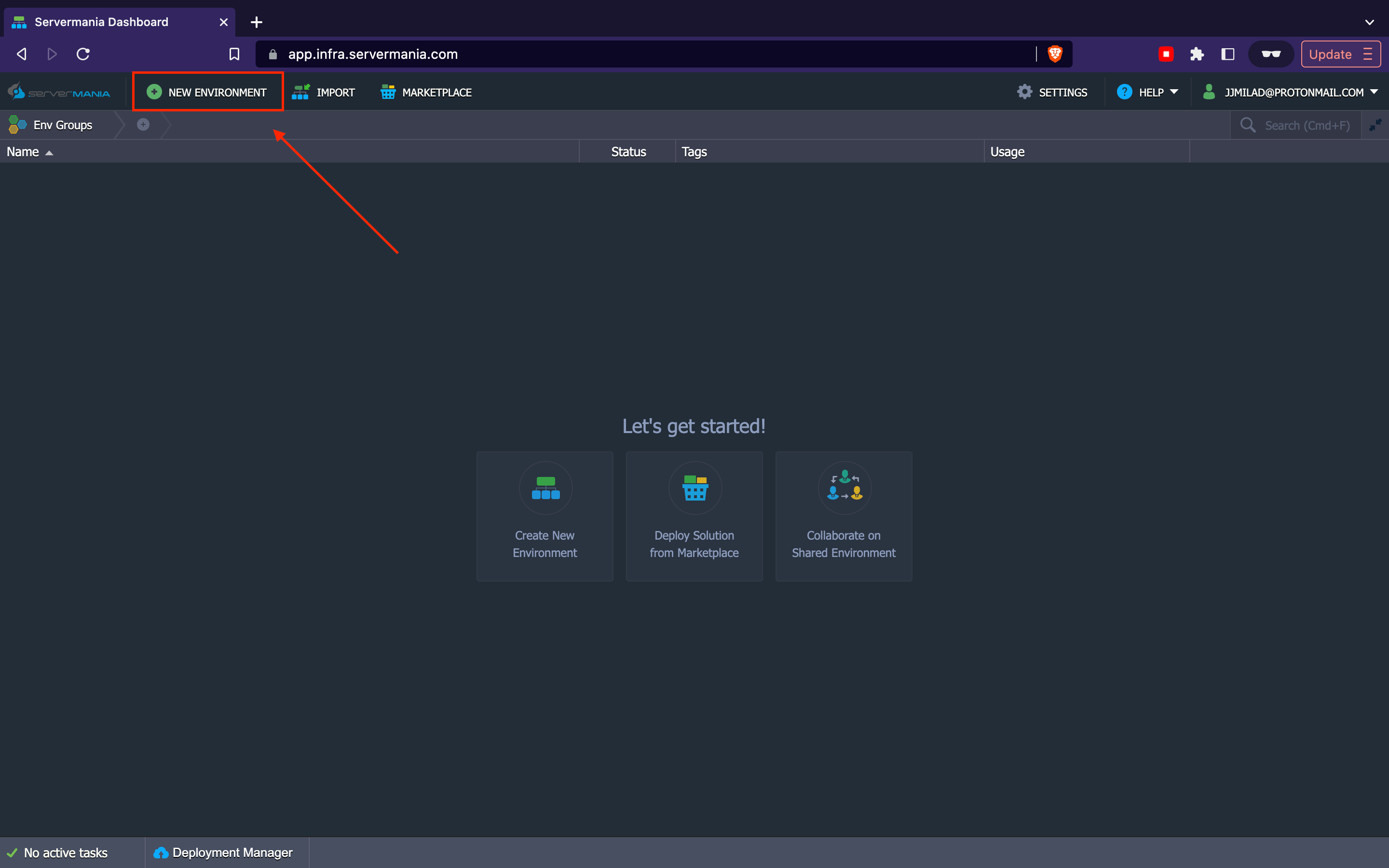Choose the Create New Environment card
1389x868 pixels.
[x=545, y=516]
